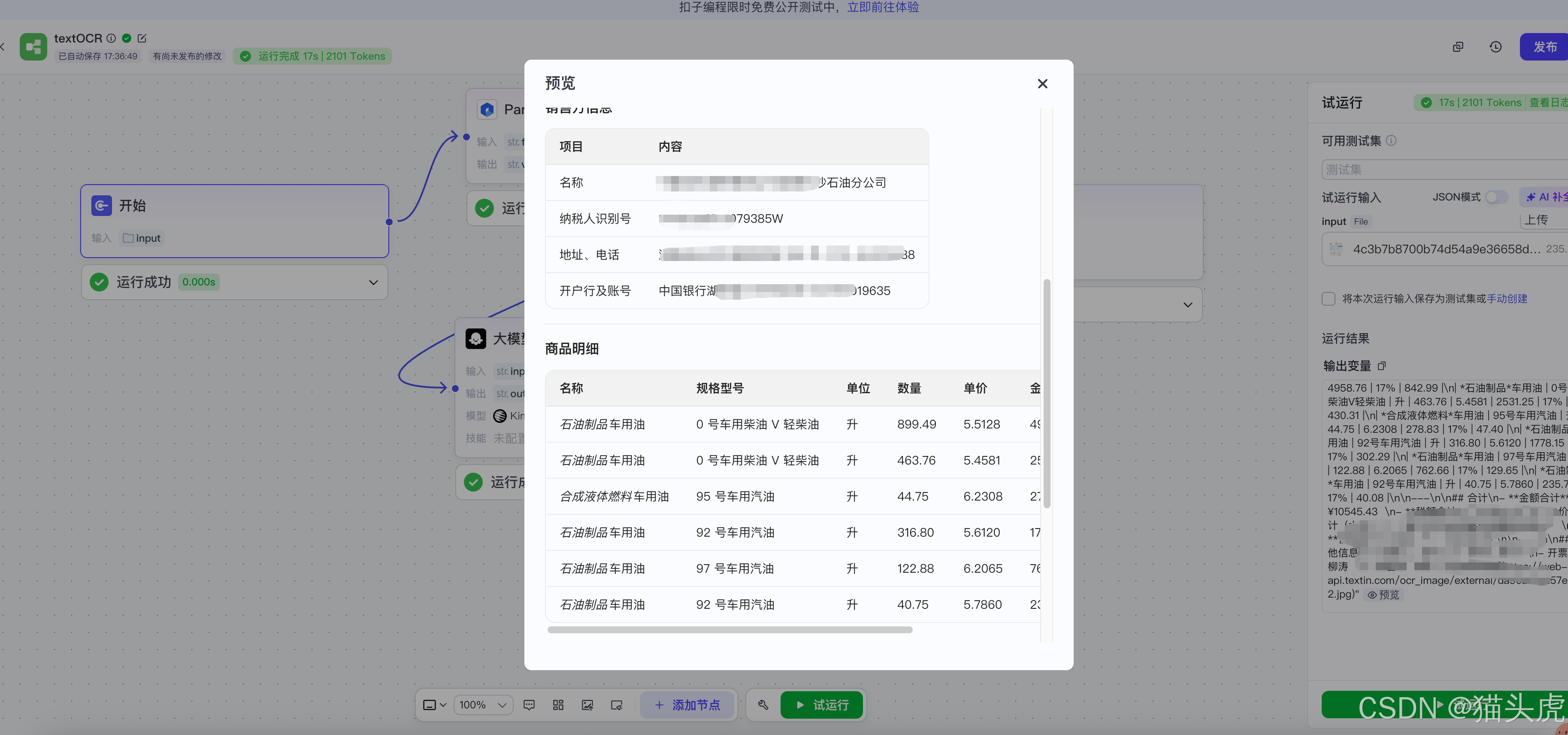Expand the minimap options chevron
Image resolution: width=1568 pixels, height=735 pixels.
444,705
